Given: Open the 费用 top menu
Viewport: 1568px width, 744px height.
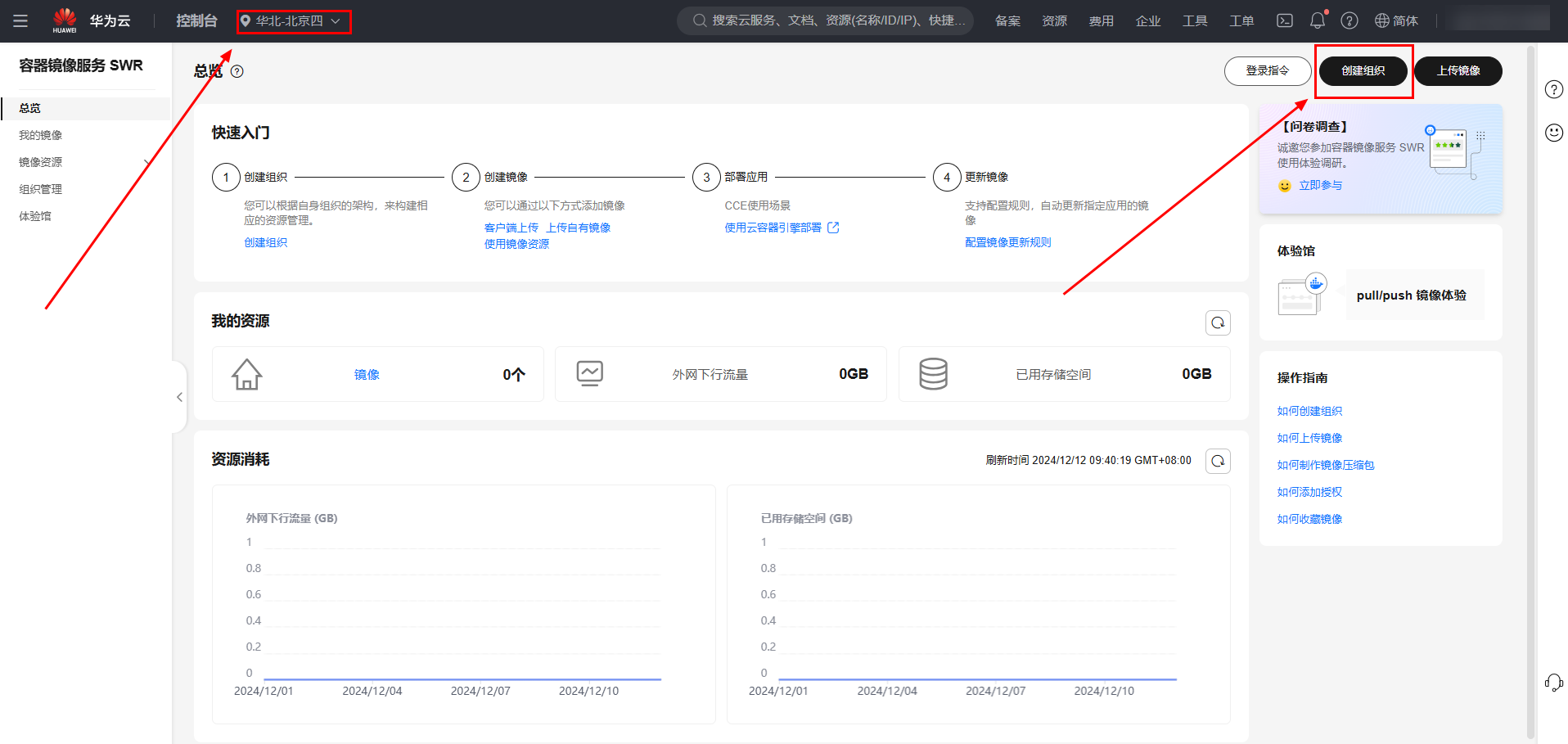Looking at the screenshot, I should (x=1101, y=20).
